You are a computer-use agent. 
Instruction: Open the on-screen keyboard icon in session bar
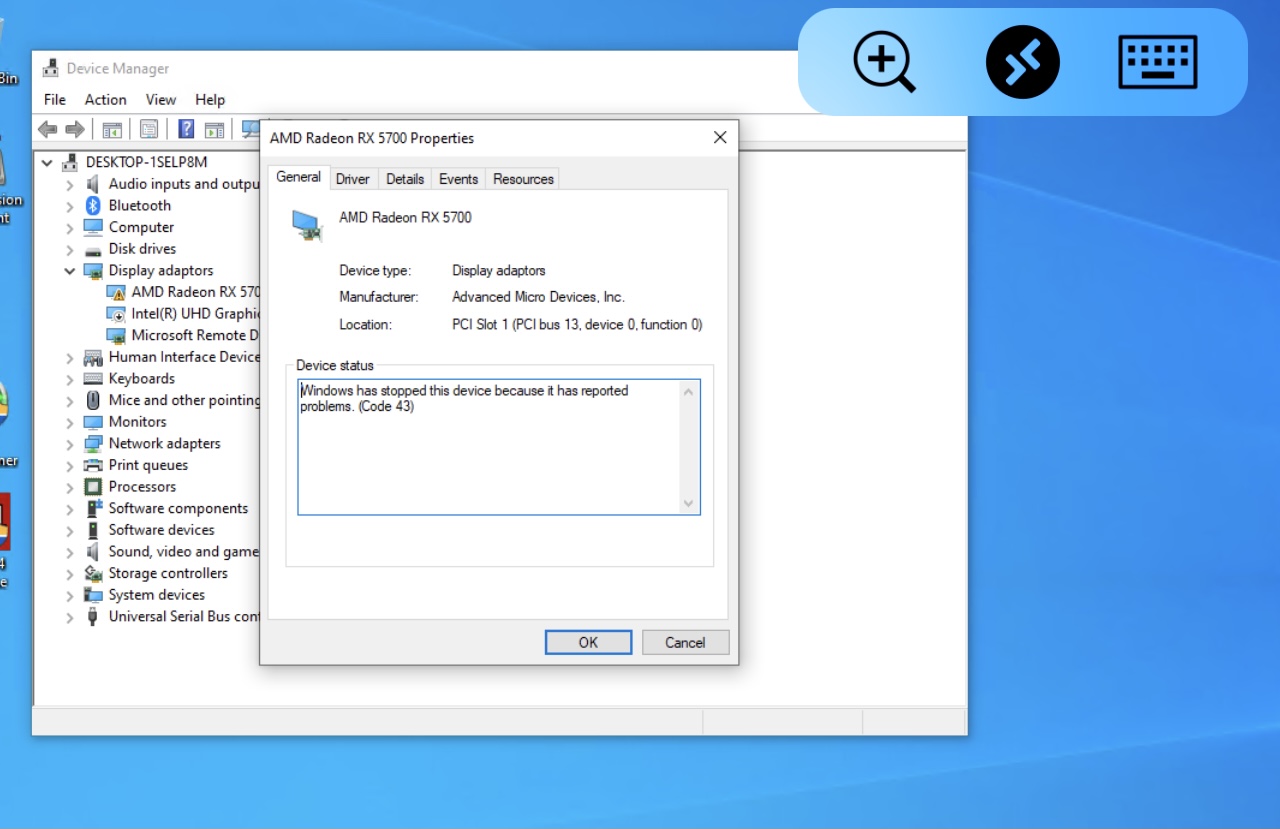coord(1157,62)
